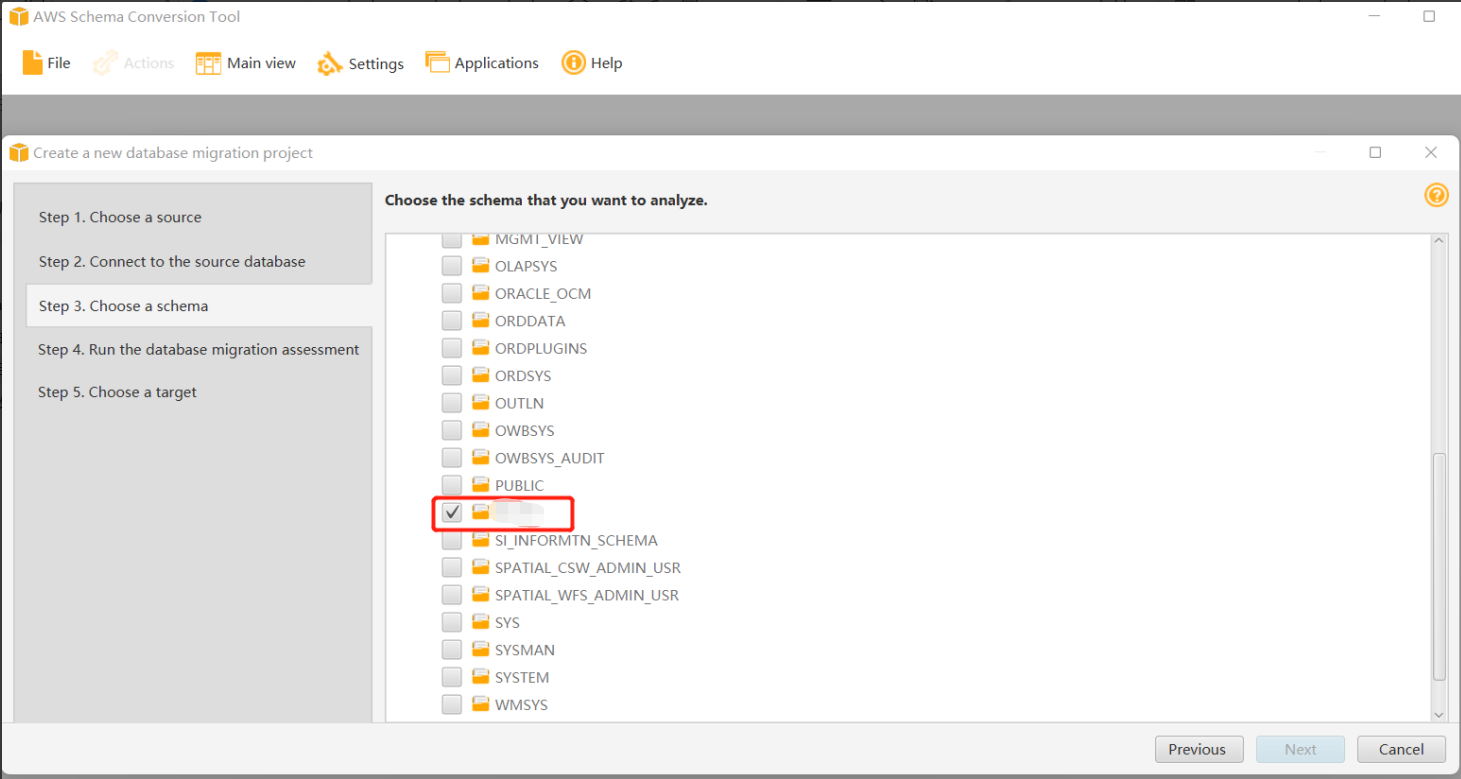Click the PUBLIC folder icon
The image size is (1461, 779).
tap(481, 484)
